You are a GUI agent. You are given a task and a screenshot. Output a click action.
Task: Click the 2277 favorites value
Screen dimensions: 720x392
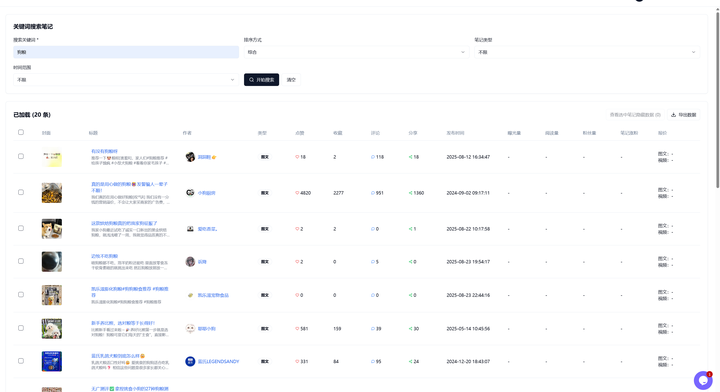click(x=338, y=193)
